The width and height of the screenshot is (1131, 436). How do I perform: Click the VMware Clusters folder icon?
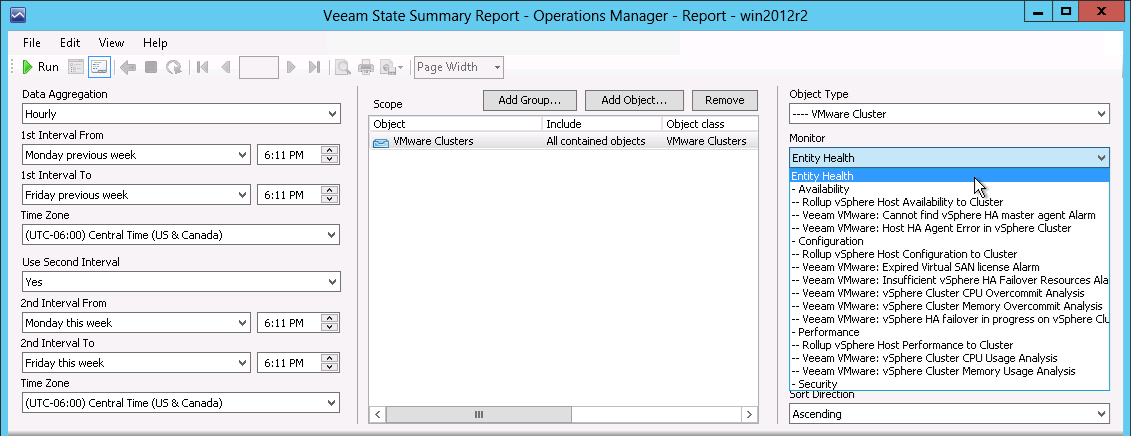point(381,142)
